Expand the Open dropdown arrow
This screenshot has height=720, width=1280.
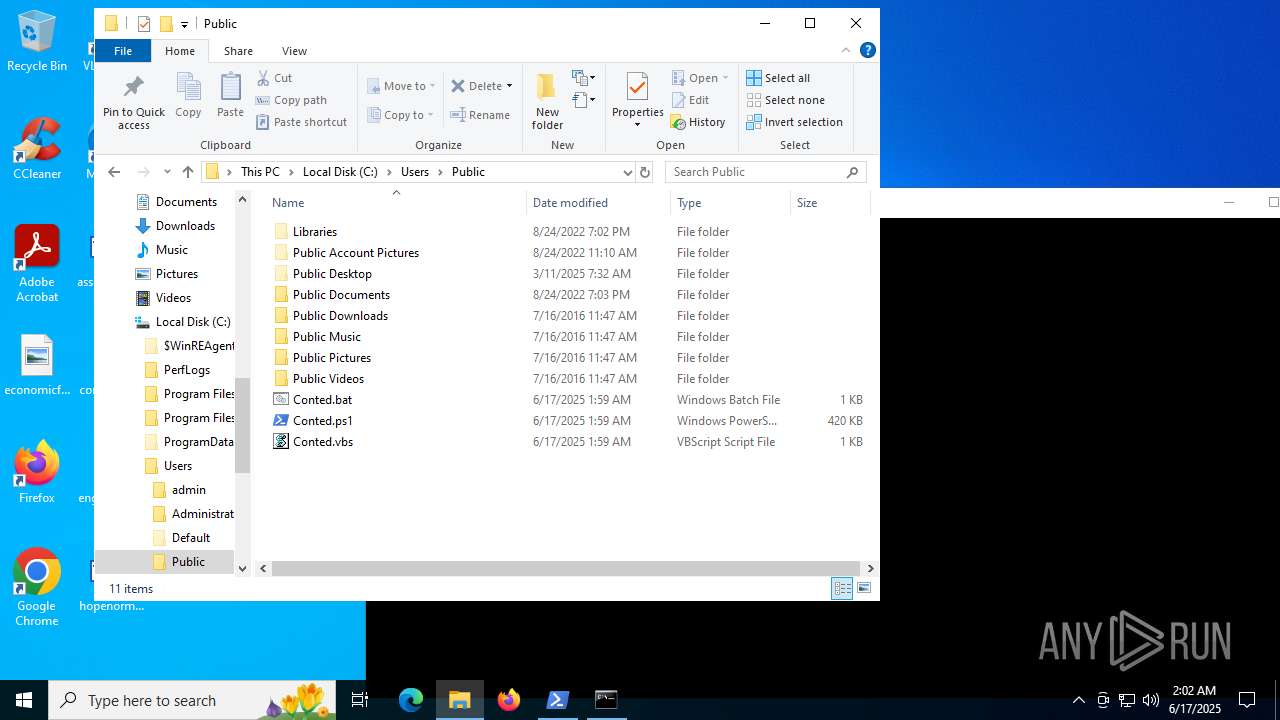tap(725, 78)
